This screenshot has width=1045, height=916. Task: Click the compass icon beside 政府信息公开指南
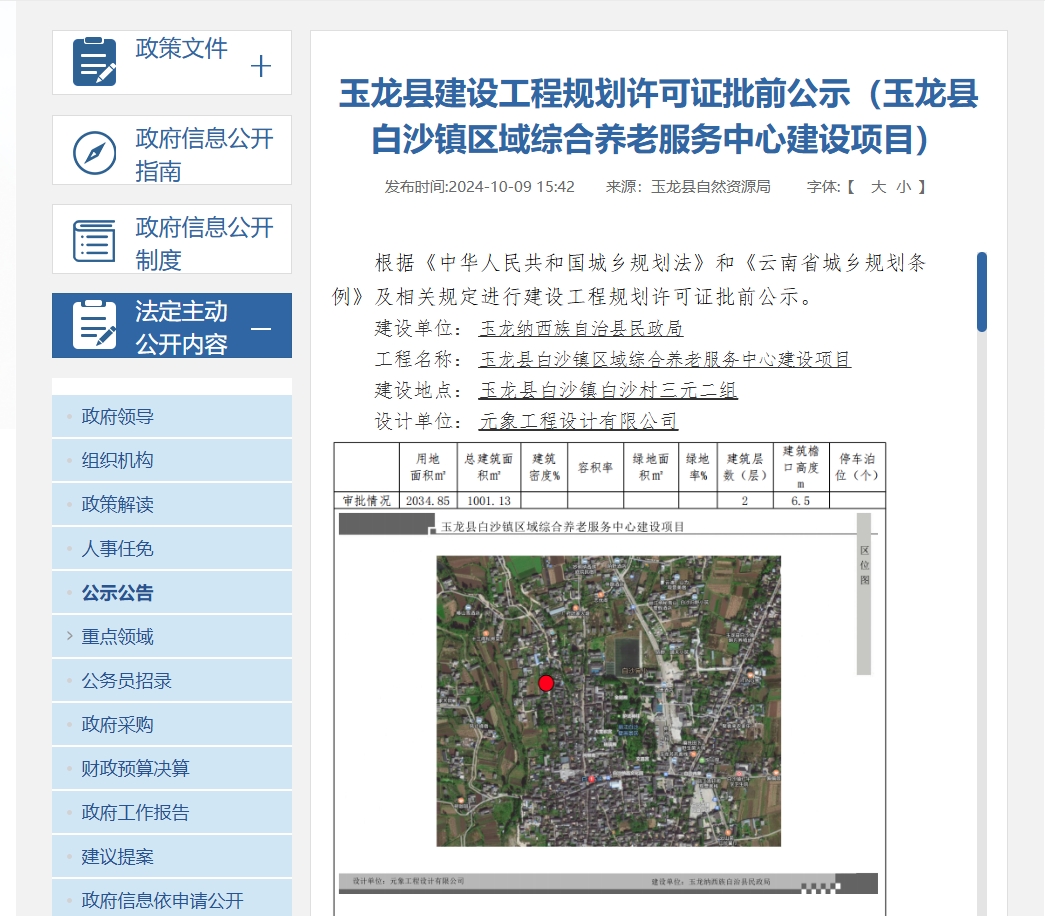tap(93, 150)
